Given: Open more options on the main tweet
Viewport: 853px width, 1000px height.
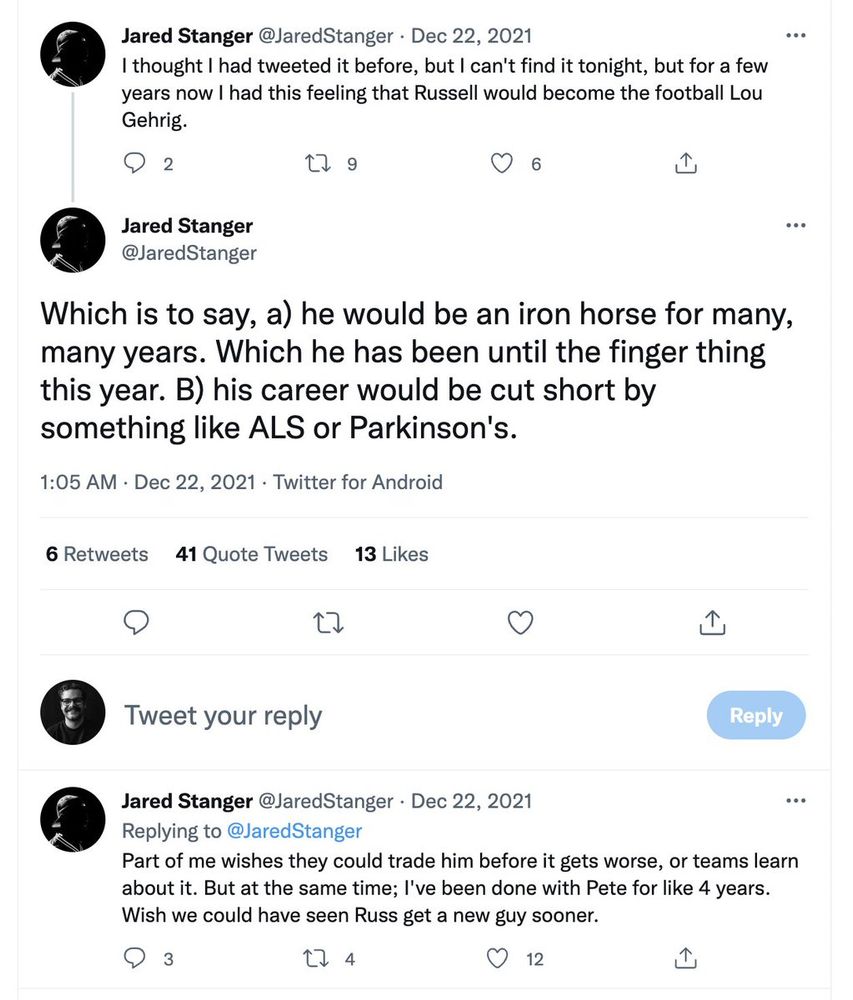Looking at the screenshot, I should point(796,225).
